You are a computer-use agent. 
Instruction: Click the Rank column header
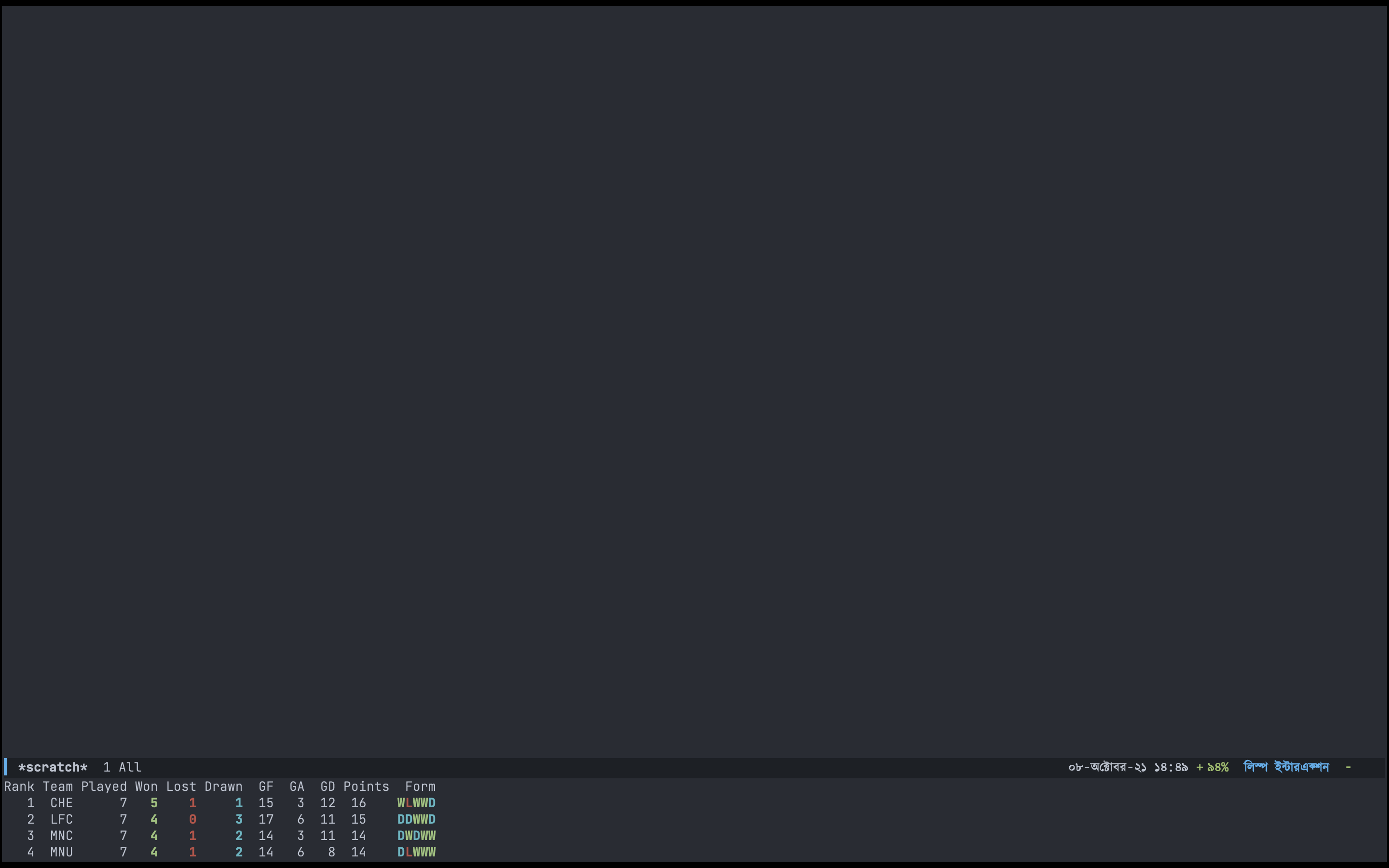click(x=19, y=787)
